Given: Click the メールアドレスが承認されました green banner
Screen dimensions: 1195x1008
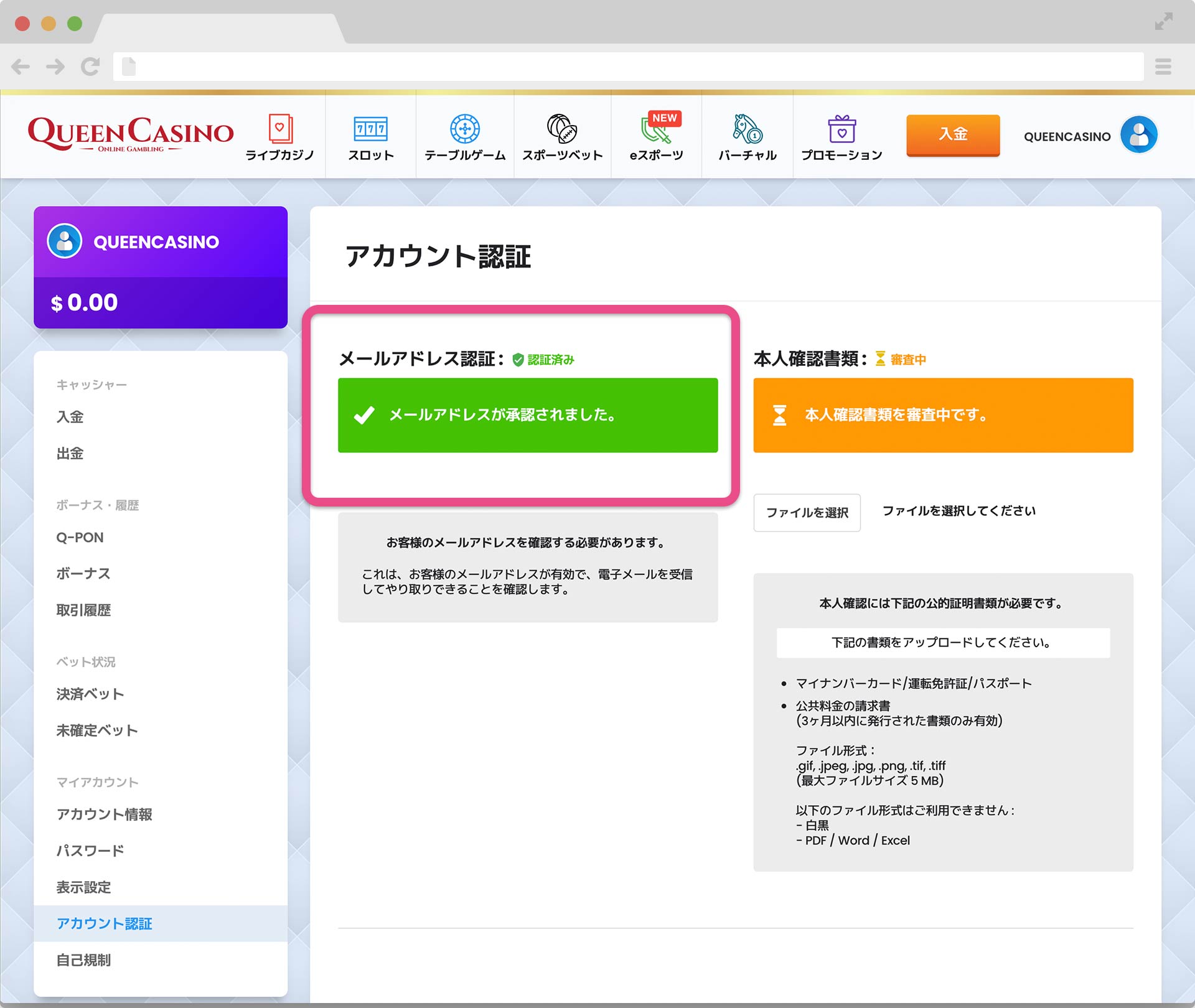Looking at the screenshot, I should [x=528, y=415].
